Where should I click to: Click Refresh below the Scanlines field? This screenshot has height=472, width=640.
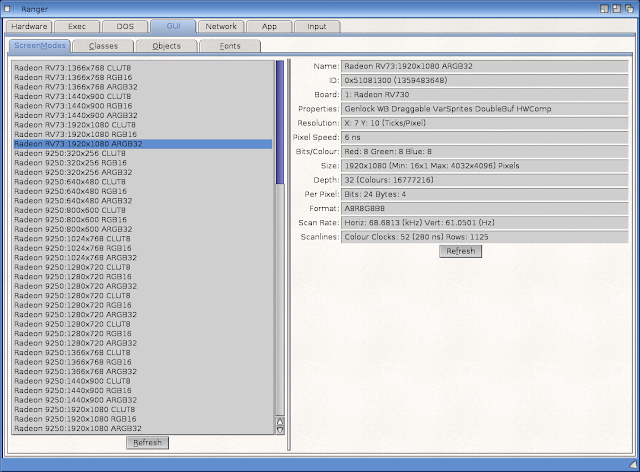click(460, 251)
